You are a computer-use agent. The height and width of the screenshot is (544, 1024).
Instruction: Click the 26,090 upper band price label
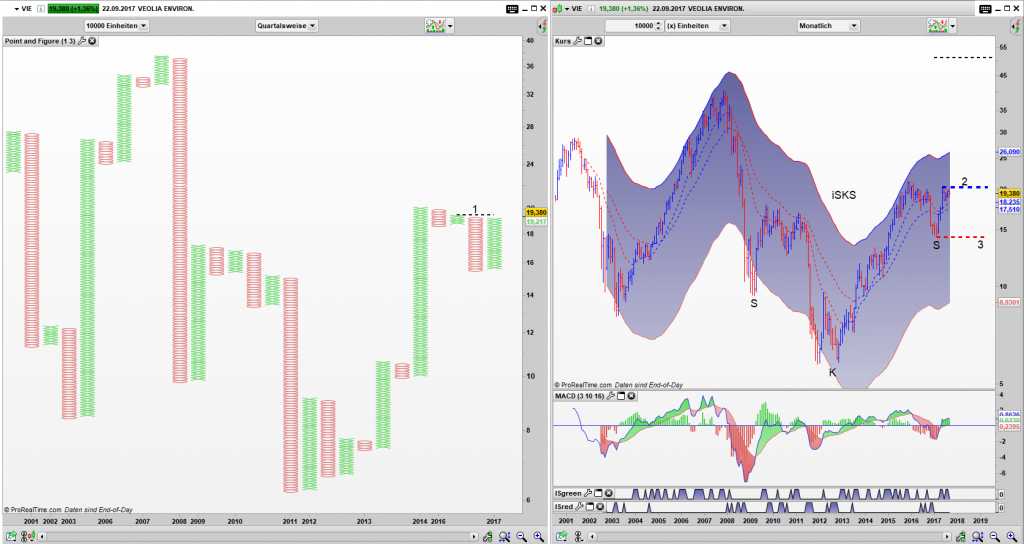(x=1009, y=152)
